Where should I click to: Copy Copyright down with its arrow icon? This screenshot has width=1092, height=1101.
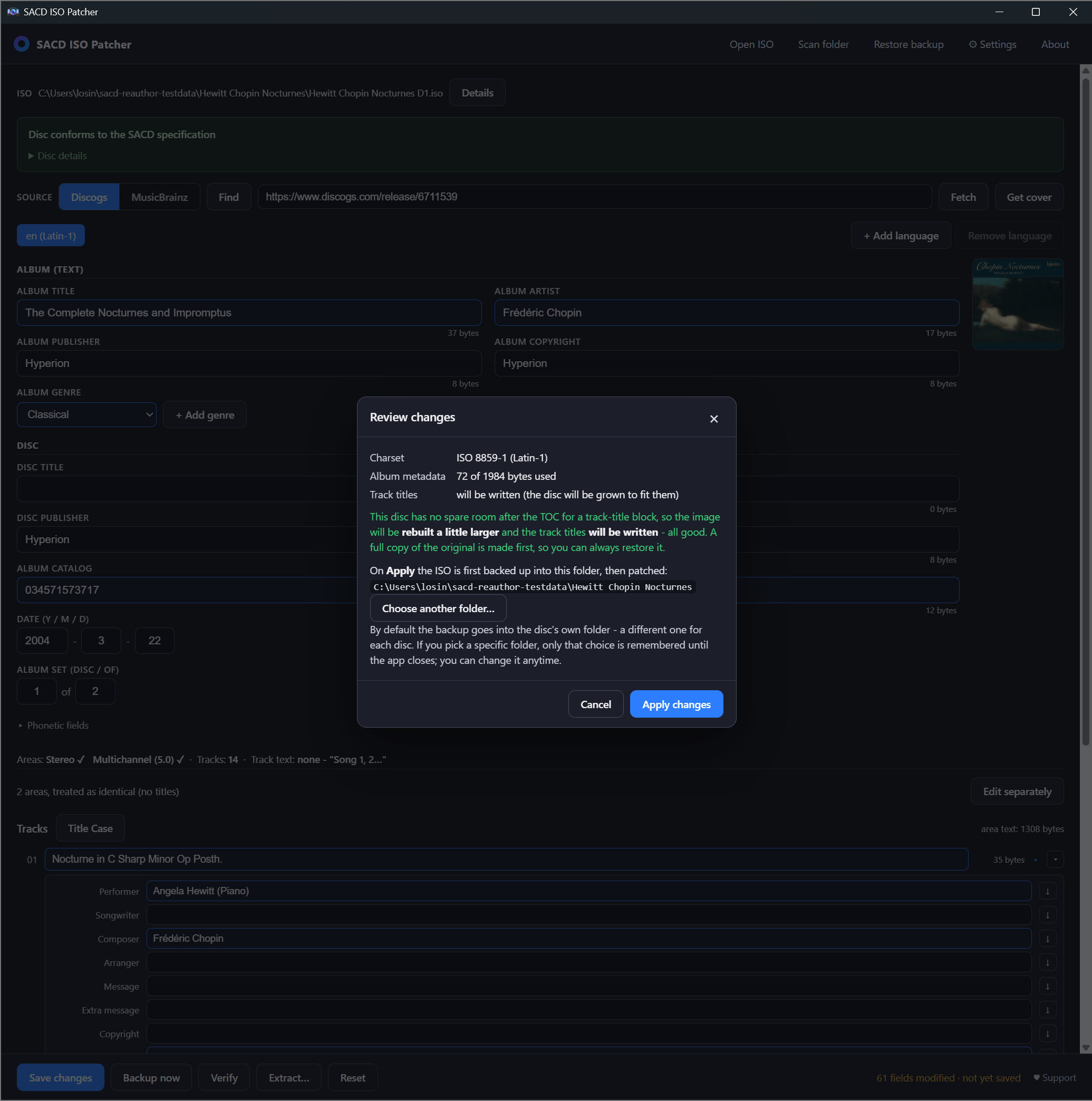coord(1048,1033)
